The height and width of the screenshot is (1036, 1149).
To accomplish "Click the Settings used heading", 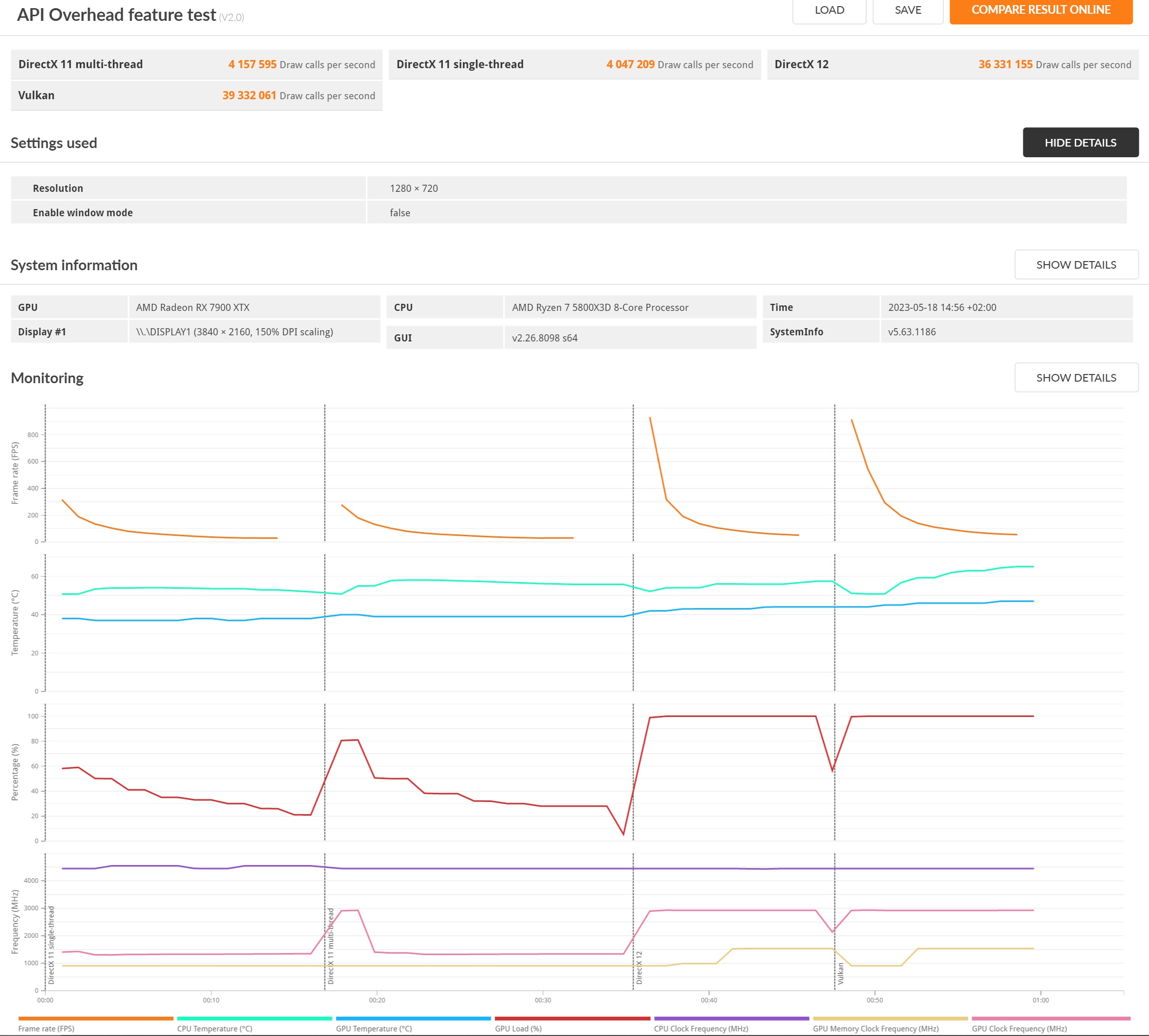I will click(54, 143).
